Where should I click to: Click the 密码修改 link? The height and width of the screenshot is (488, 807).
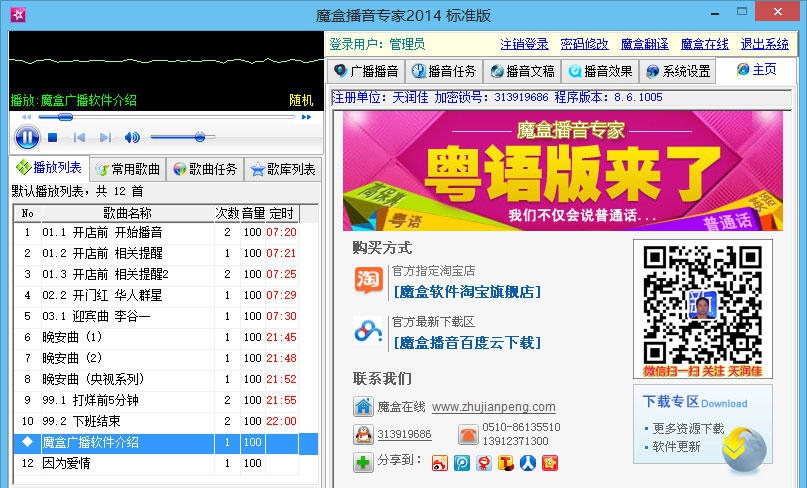coord(584,44)
